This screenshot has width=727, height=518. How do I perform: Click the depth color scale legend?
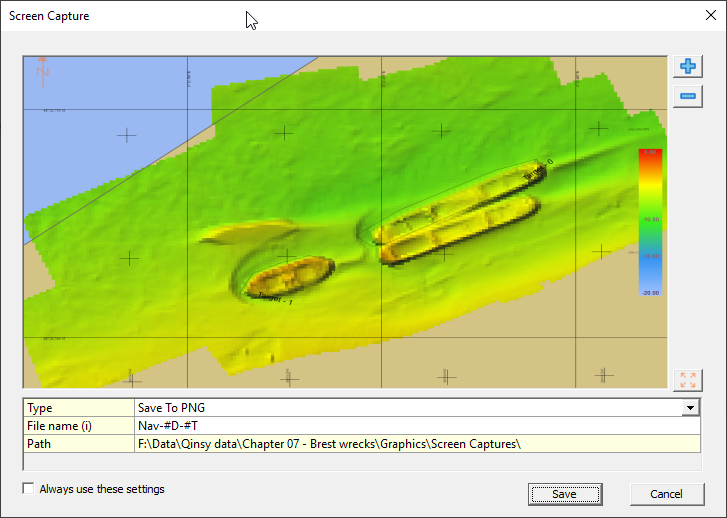click(650, 222)
